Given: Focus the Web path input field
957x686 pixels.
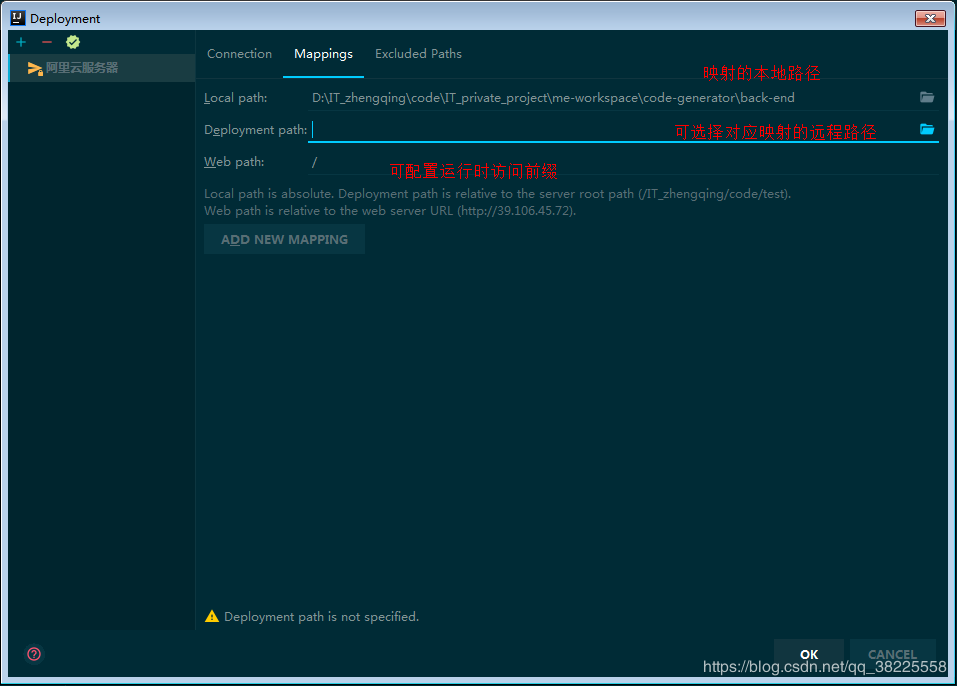Looking at the screenshot, I should click(623, 162).
